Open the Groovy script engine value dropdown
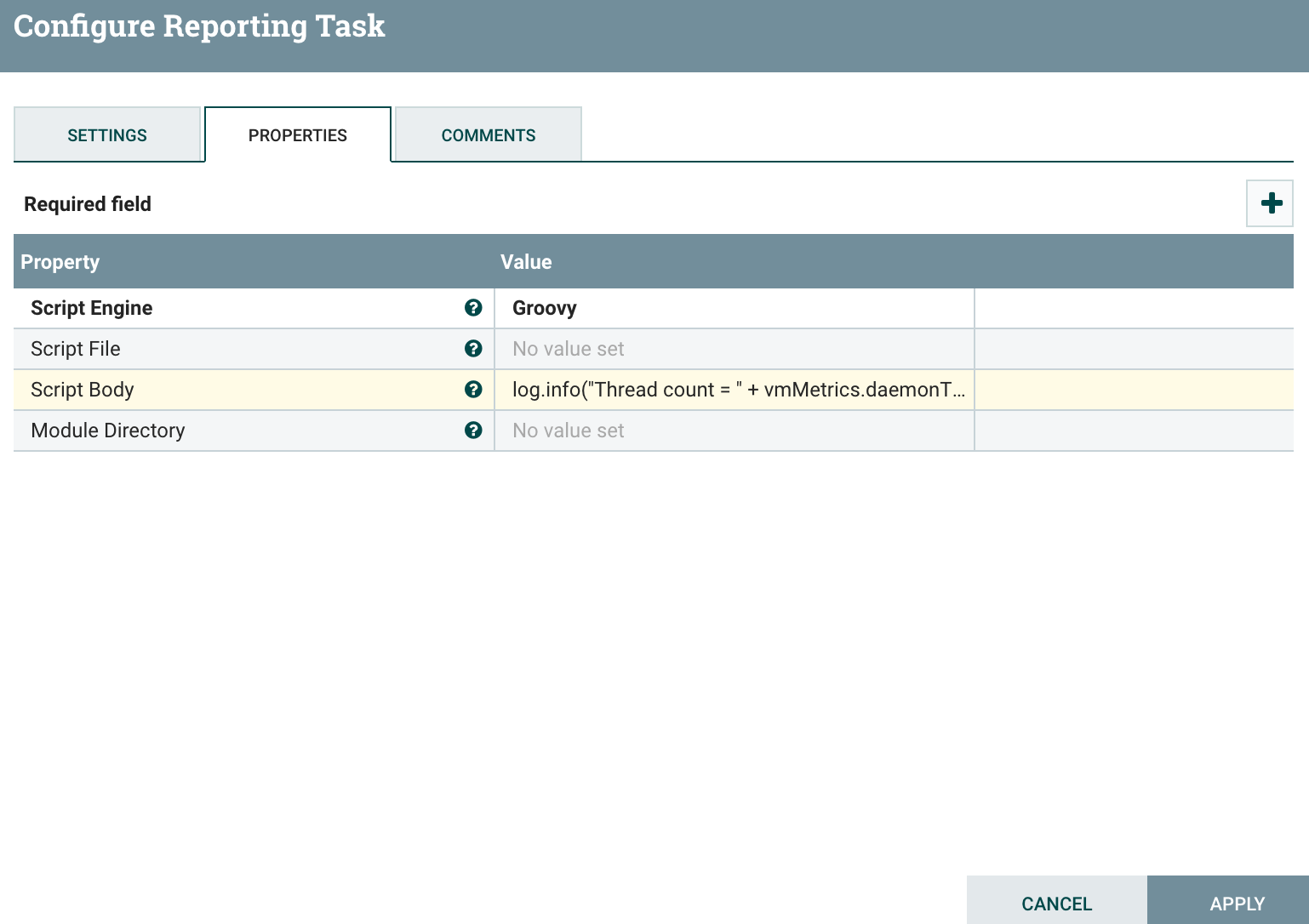This screenshot has width=1309, height=924. click(x=734, y=308)
